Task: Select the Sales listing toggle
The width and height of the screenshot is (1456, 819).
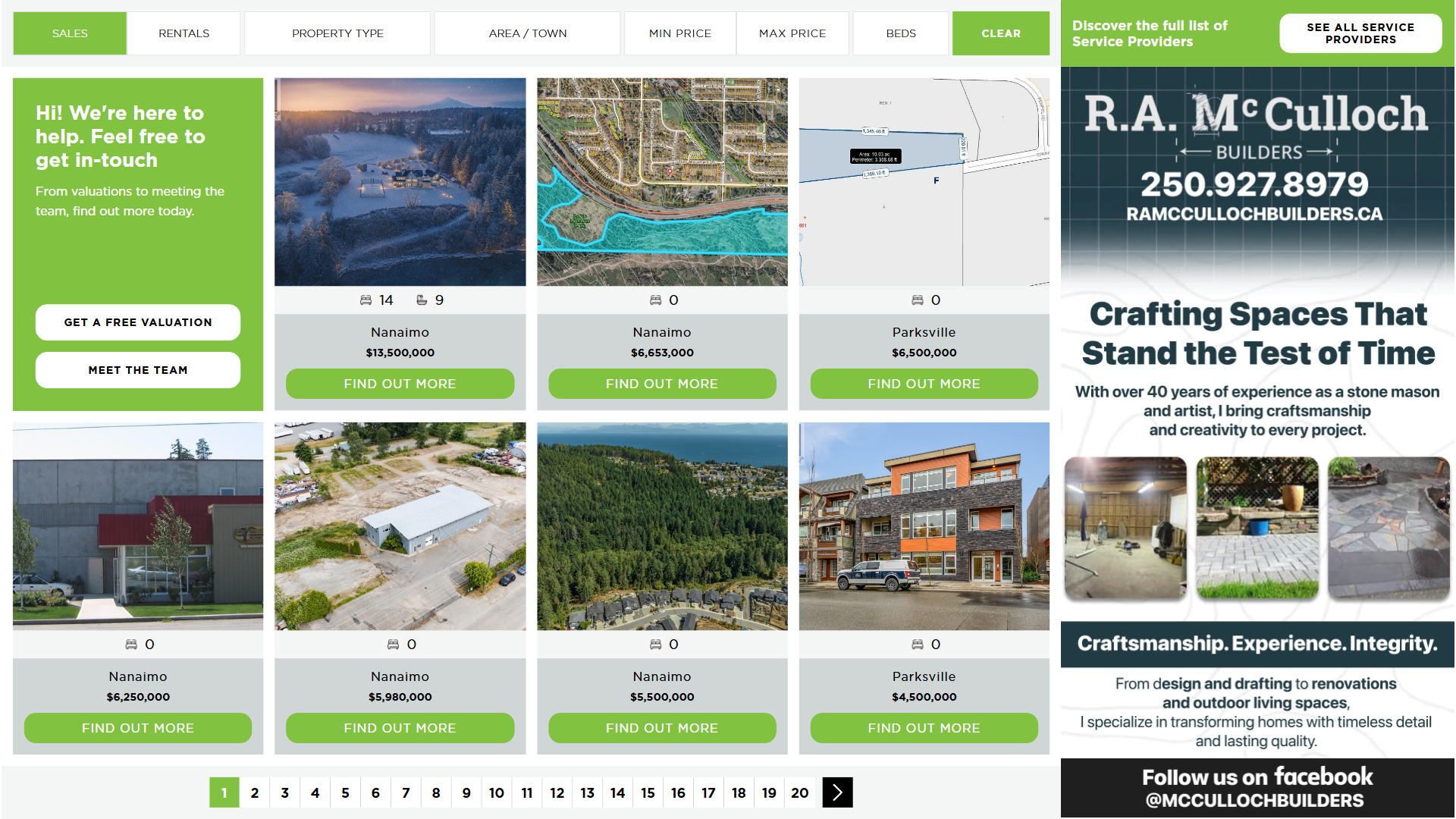Action: tap(70, 33)
